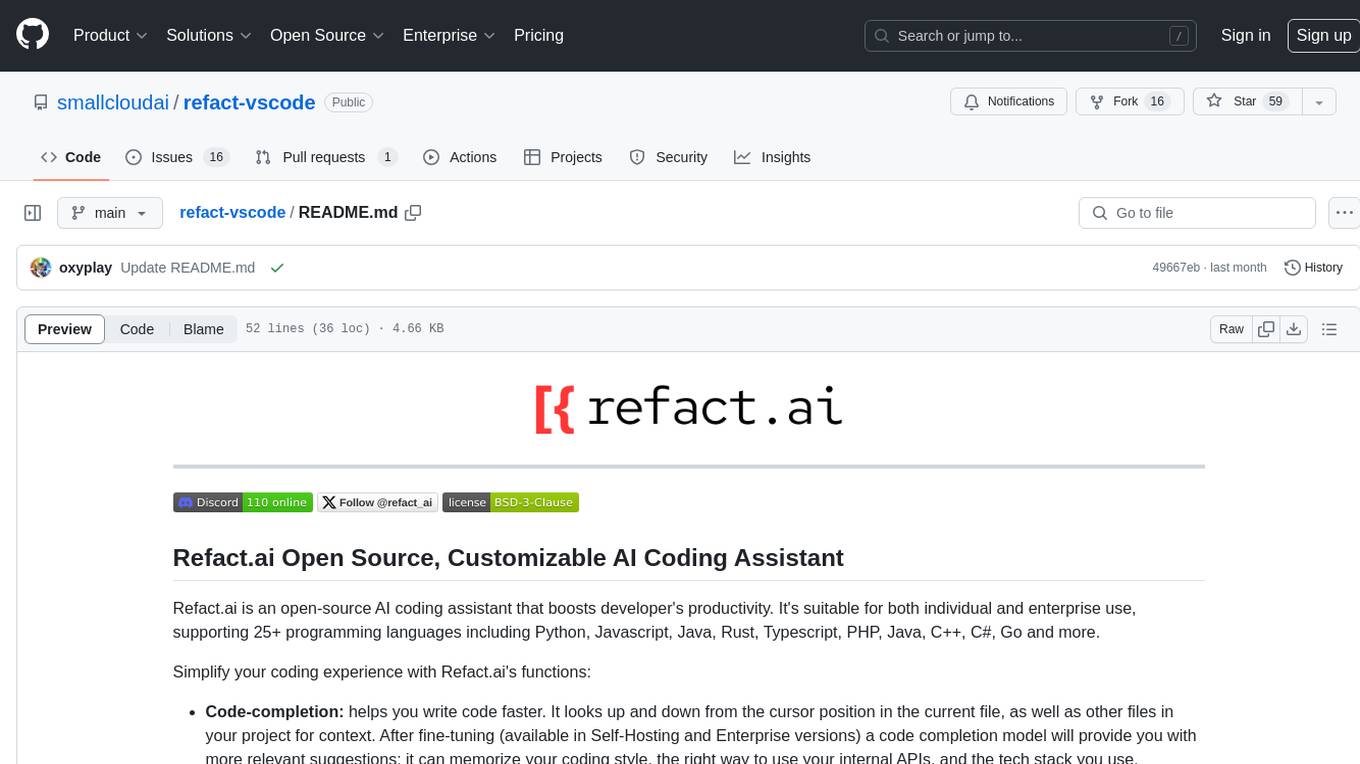
Task: Click the Refact.ai Open Source heading
Action: pos(508,557)
